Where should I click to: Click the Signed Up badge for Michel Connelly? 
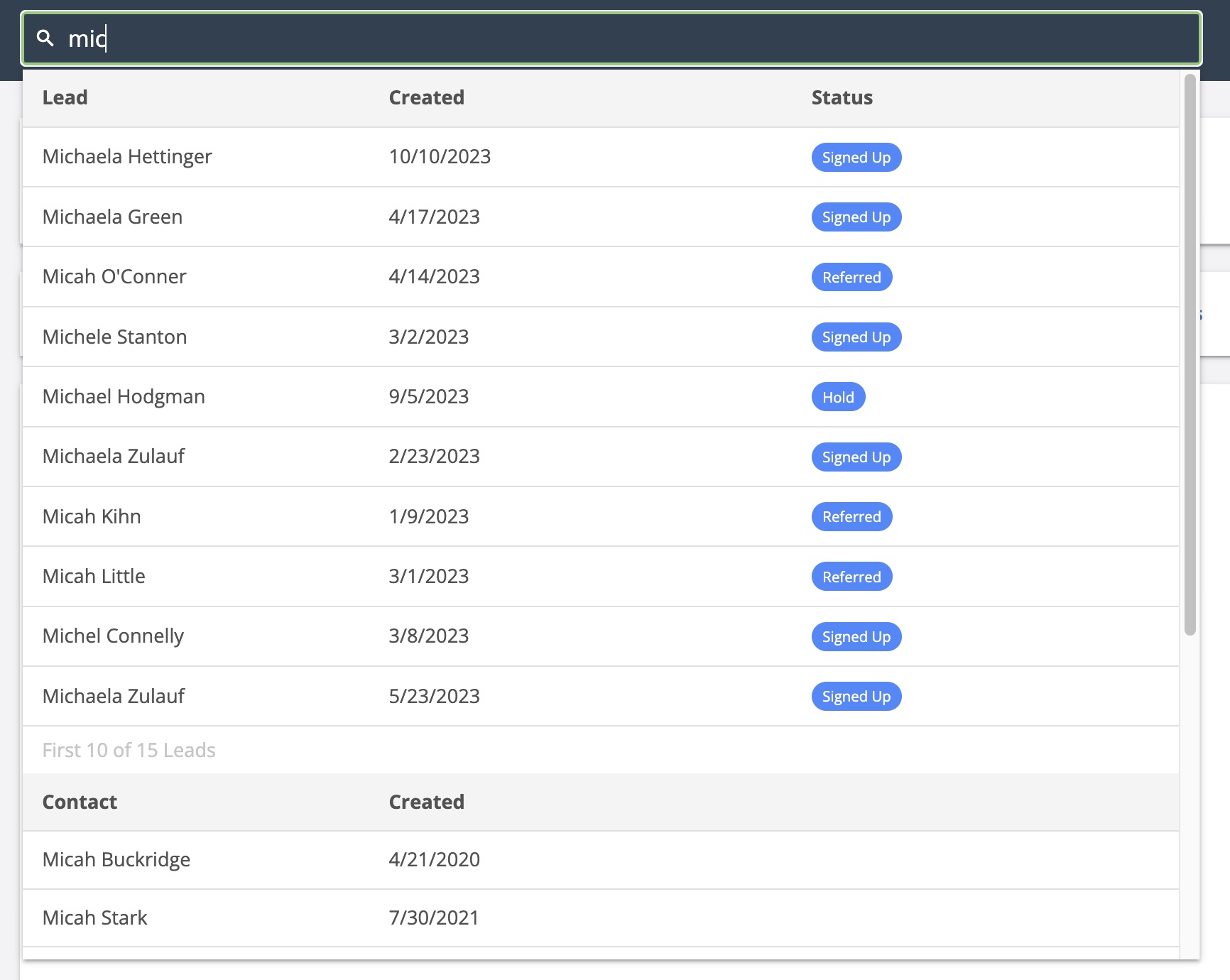856,636
